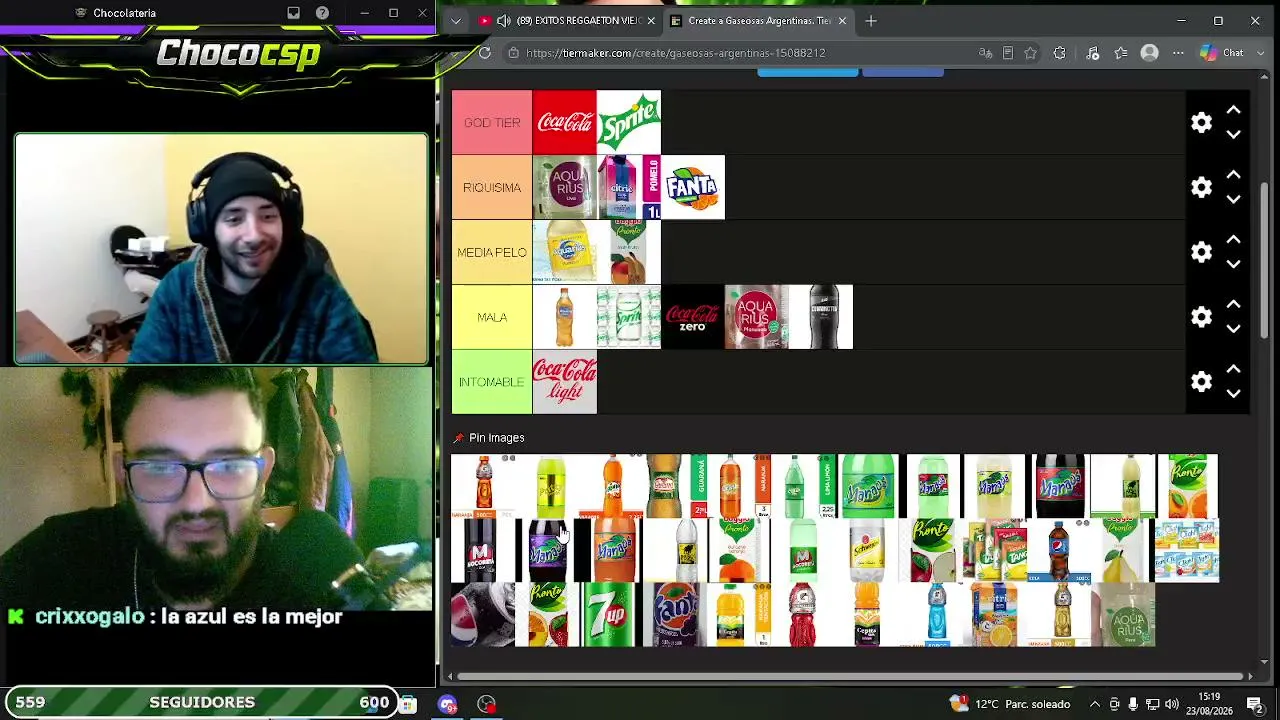The image size is (1280, 720).
Task: Switch to the EXITOS REGGAETON YouTube tab
Action: point(568,21)
